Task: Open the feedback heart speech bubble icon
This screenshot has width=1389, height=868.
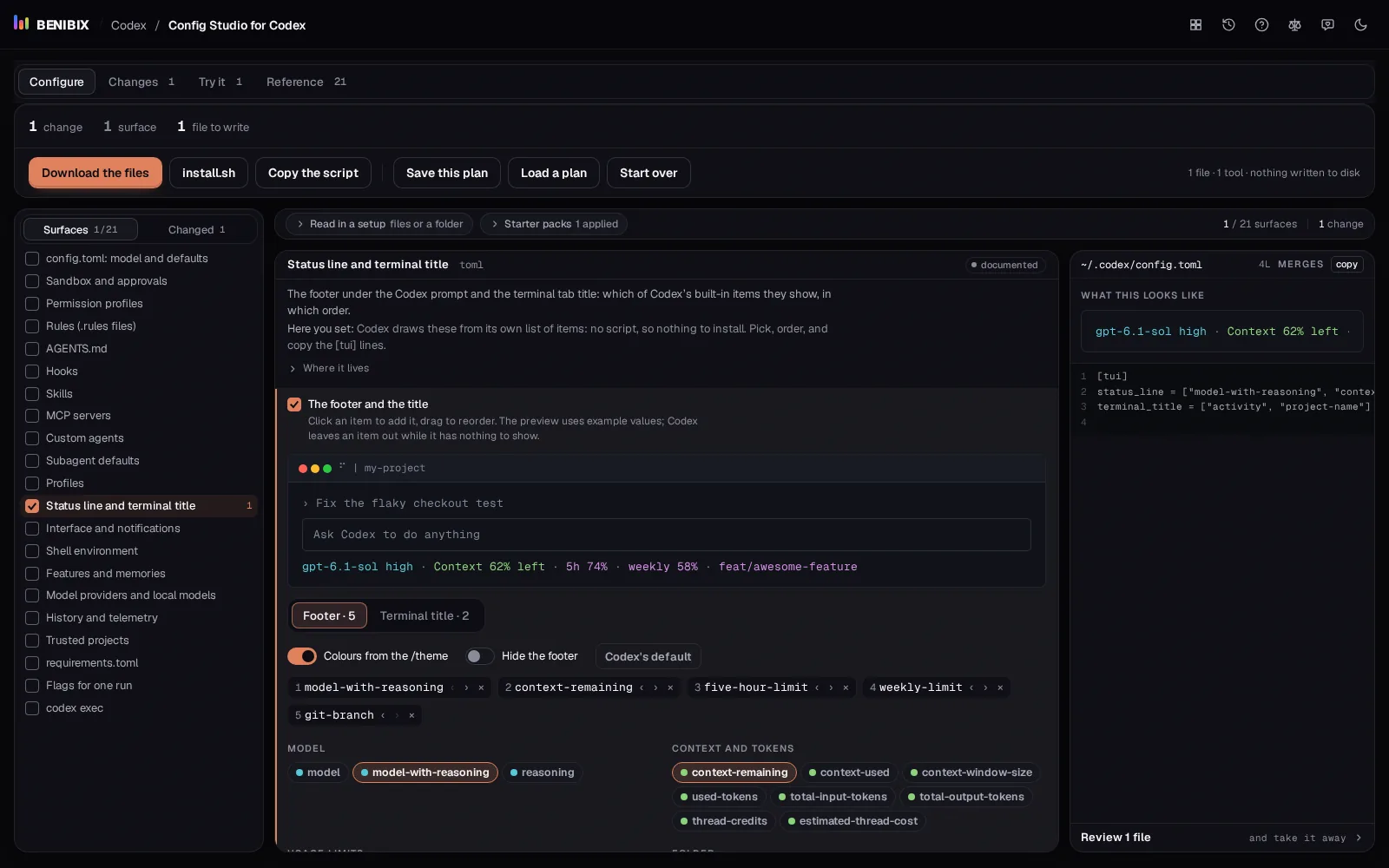Action: pyautogui.click(x=1327, y=25)
